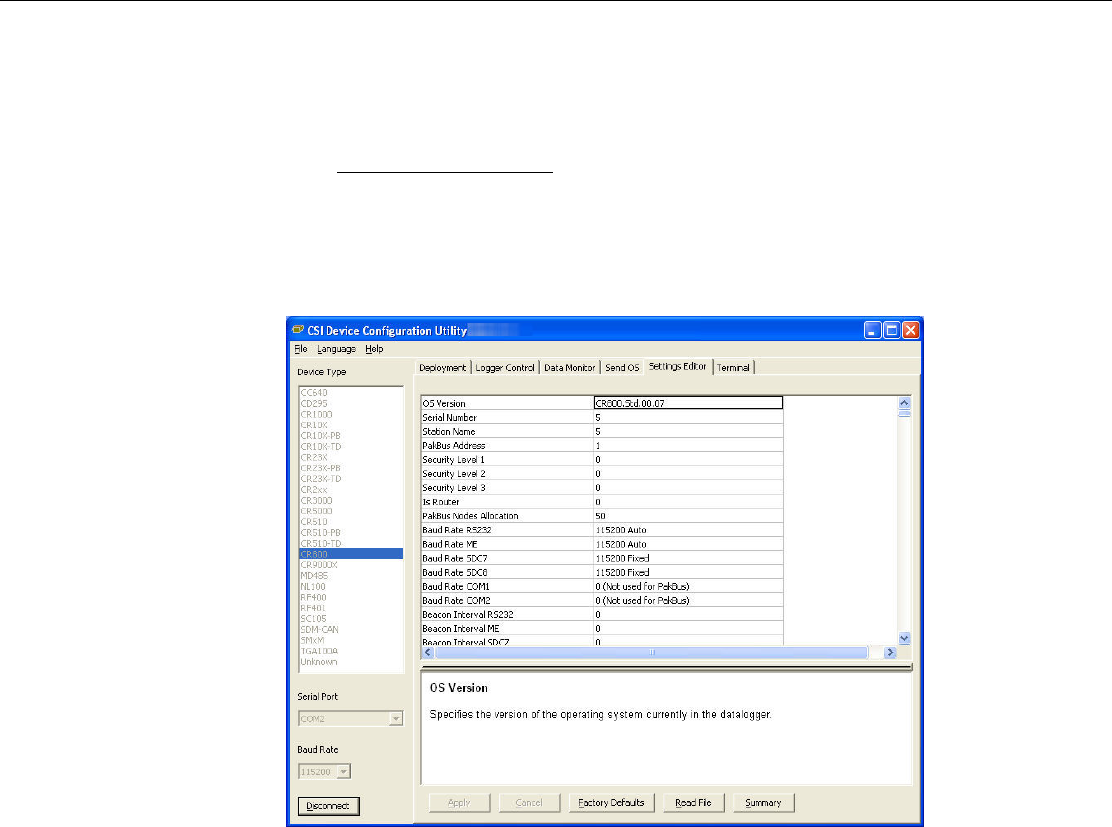Click the Security Level 3 row
Screen dimensions: 1112x827
602,488
